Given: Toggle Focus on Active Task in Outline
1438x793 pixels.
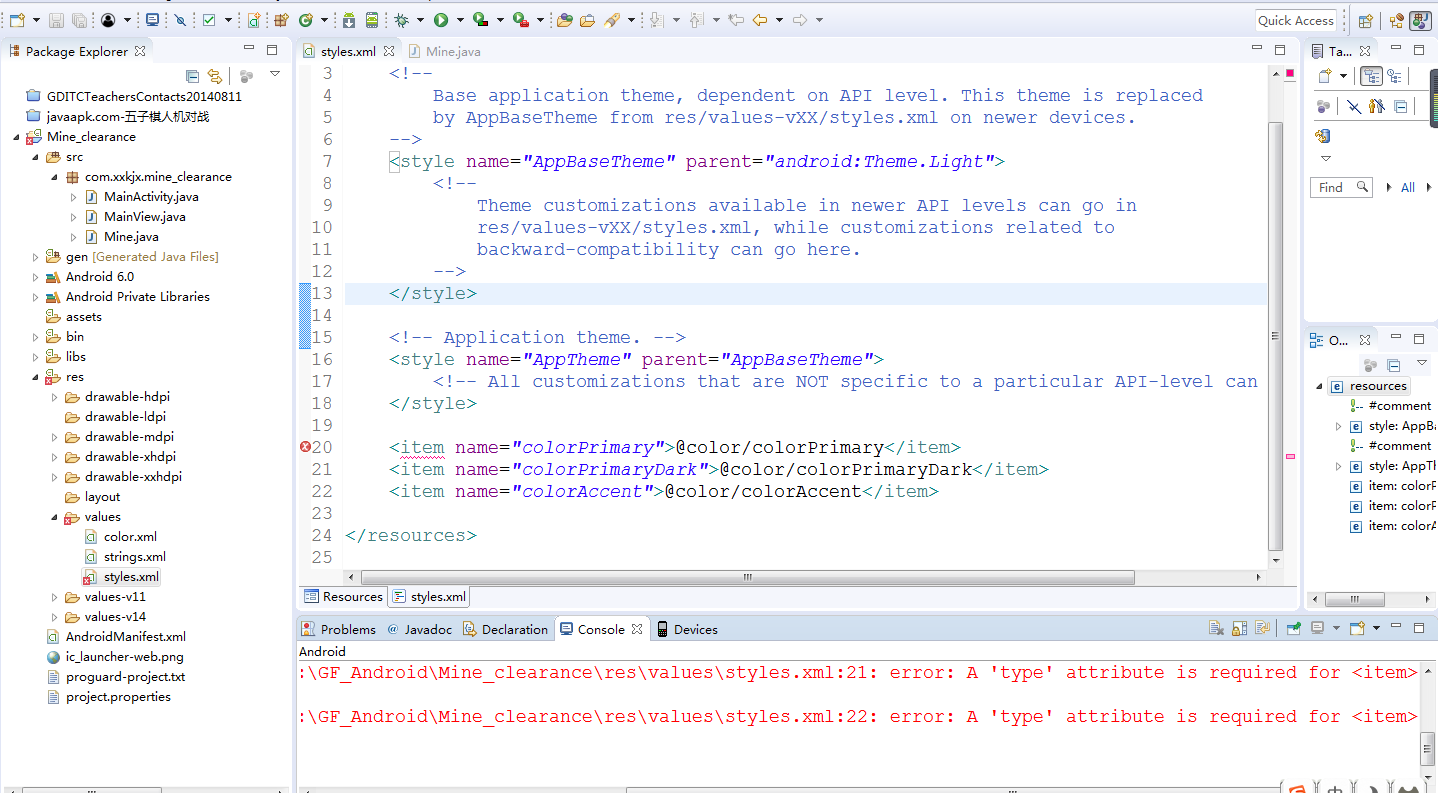Looking at the screenshot, I should point(1370,365).
